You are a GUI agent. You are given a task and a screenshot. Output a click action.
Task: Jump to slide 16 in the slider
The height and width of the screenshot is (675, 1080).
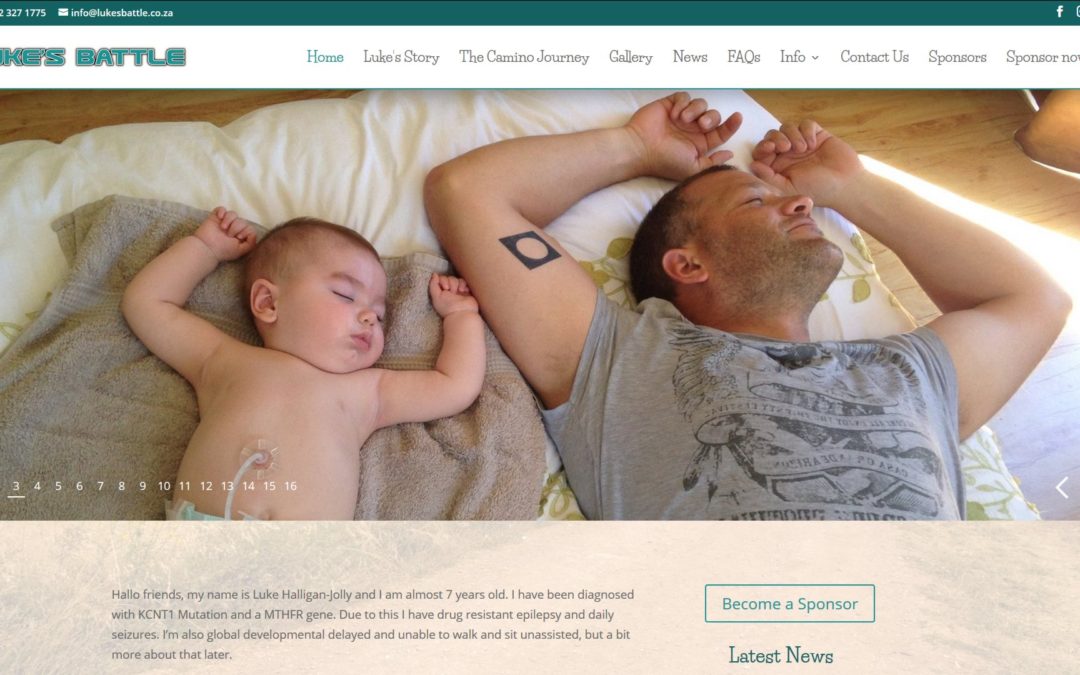point(291,486)
